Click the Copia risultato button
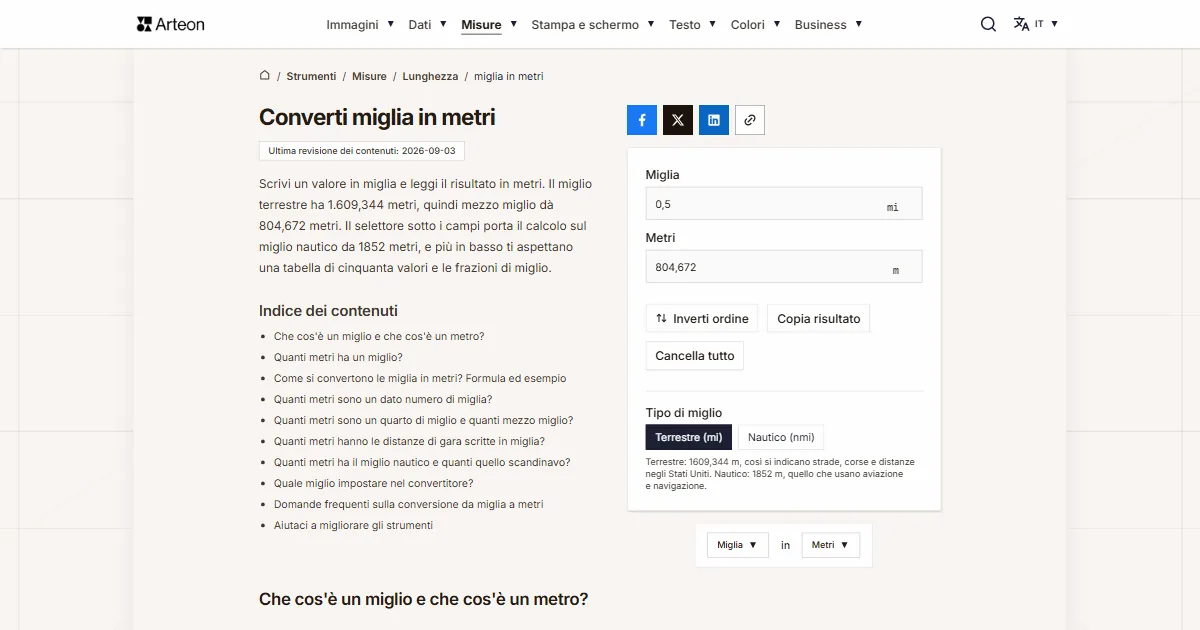Image resolution: width=1200 pixels, height=630 pixels. click(819, 319)
